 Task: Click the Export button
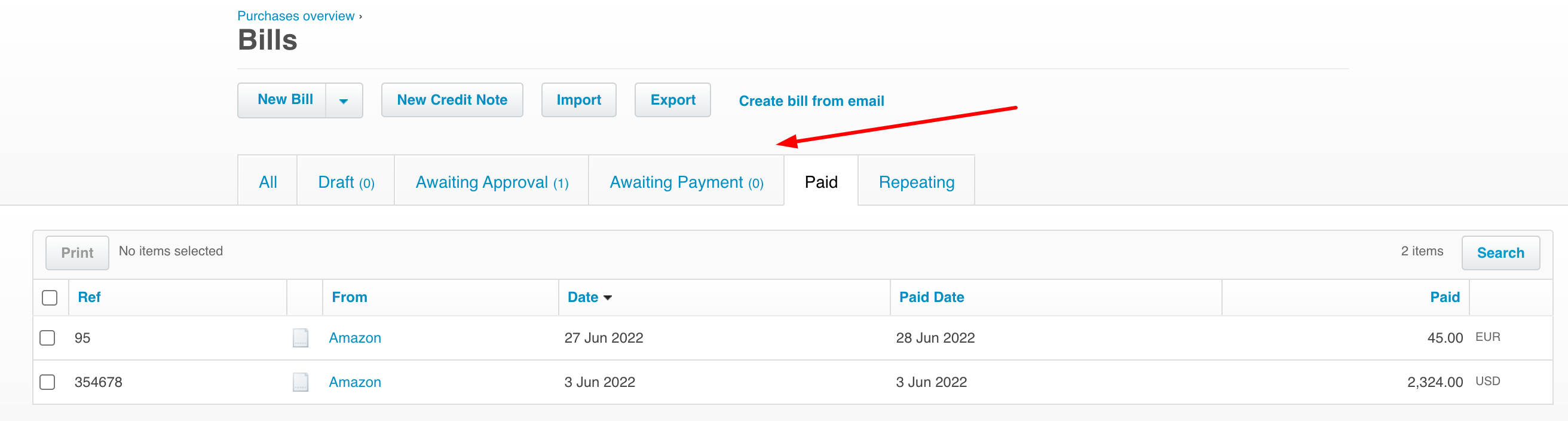point(673,100)
